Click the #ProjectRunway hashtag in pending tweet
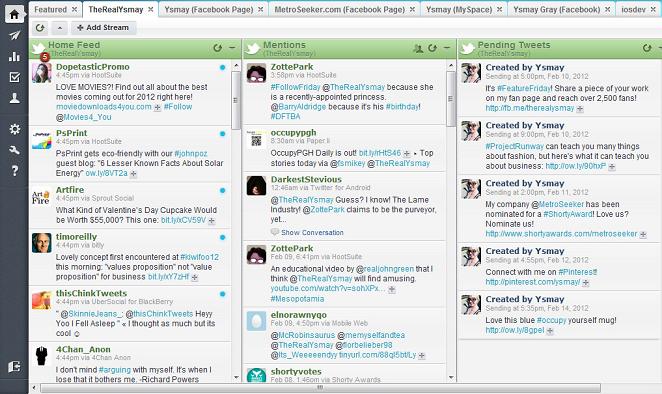 click(514, 146)
